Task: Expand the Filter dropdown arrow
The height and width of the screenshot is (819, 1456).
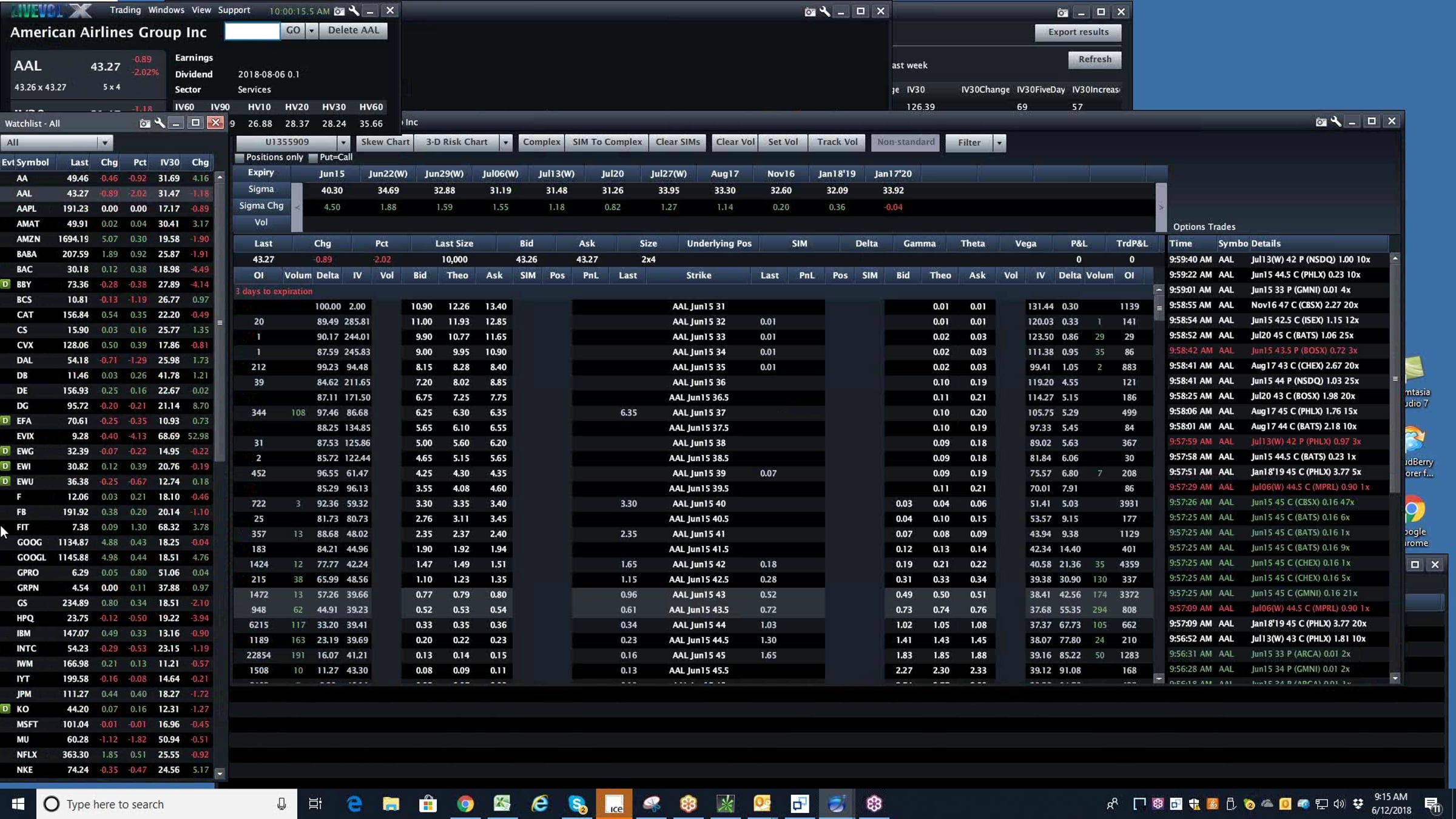Action: click(999, 143)
